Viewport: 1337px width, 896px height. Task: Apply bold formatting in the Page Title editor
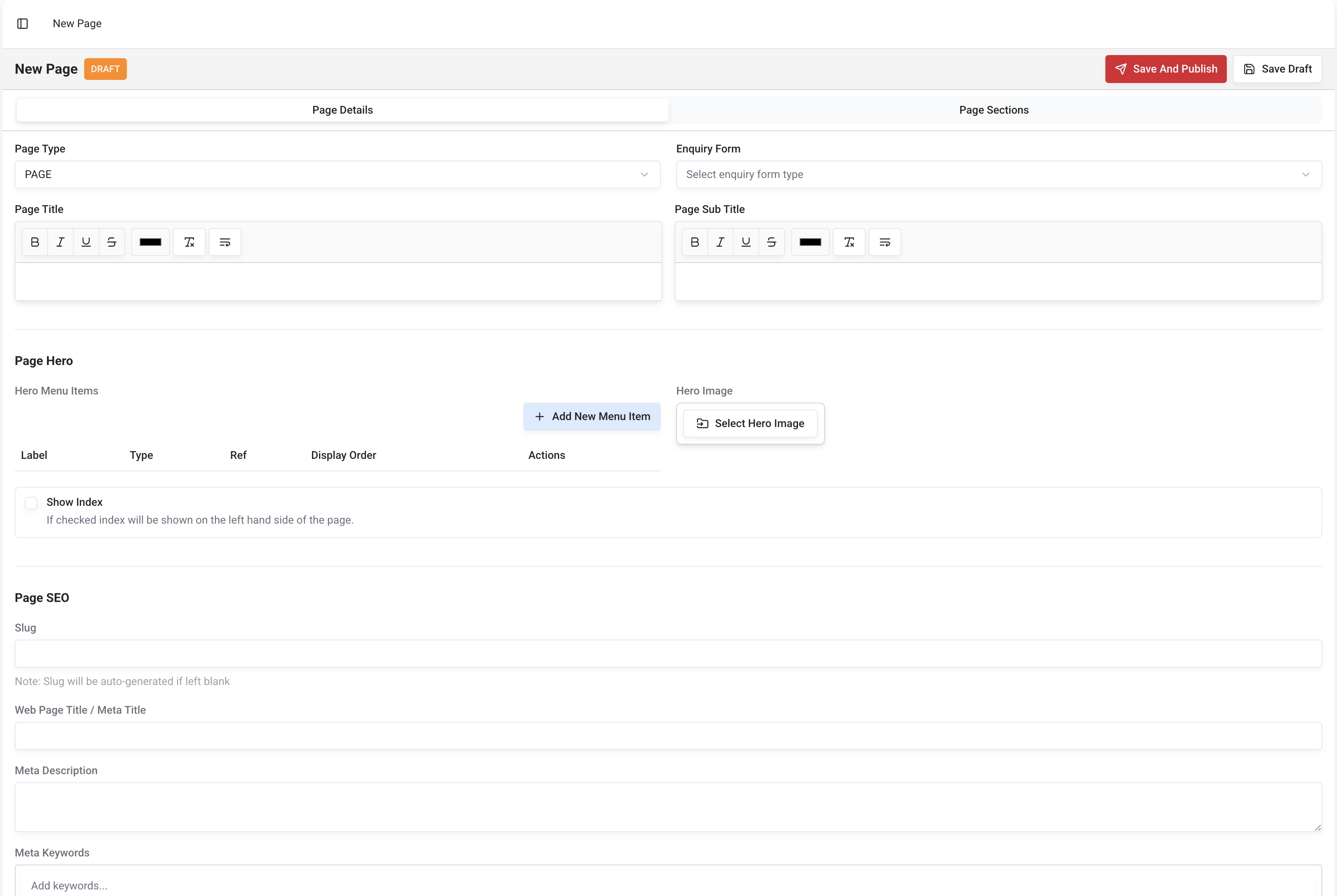[x=35, y=242]
